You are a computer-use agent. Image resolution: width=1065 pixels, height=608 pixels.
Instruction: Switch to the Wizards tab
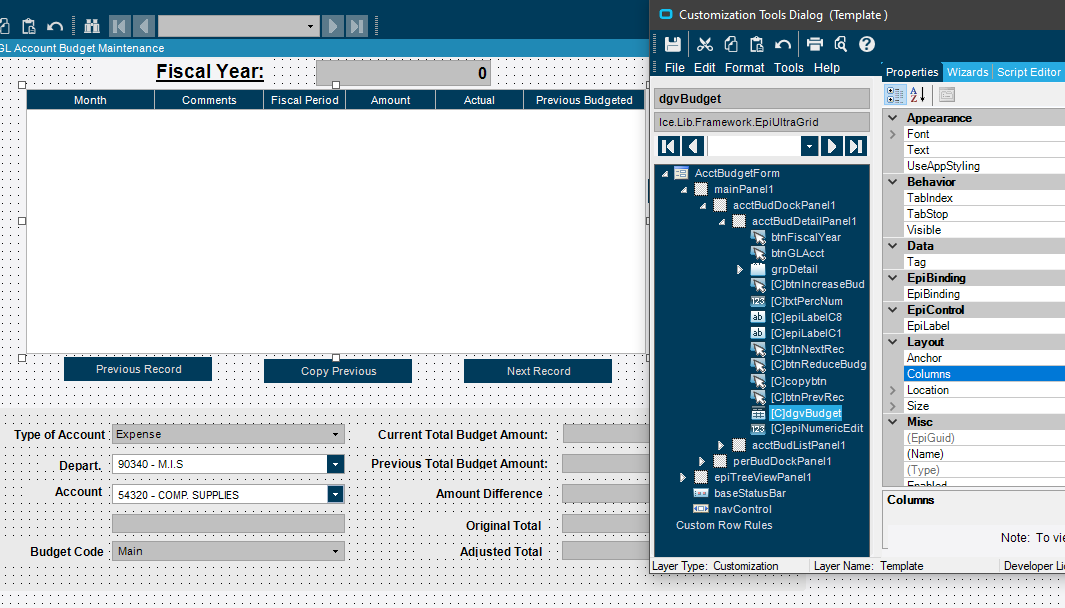[x=967, y=72]
